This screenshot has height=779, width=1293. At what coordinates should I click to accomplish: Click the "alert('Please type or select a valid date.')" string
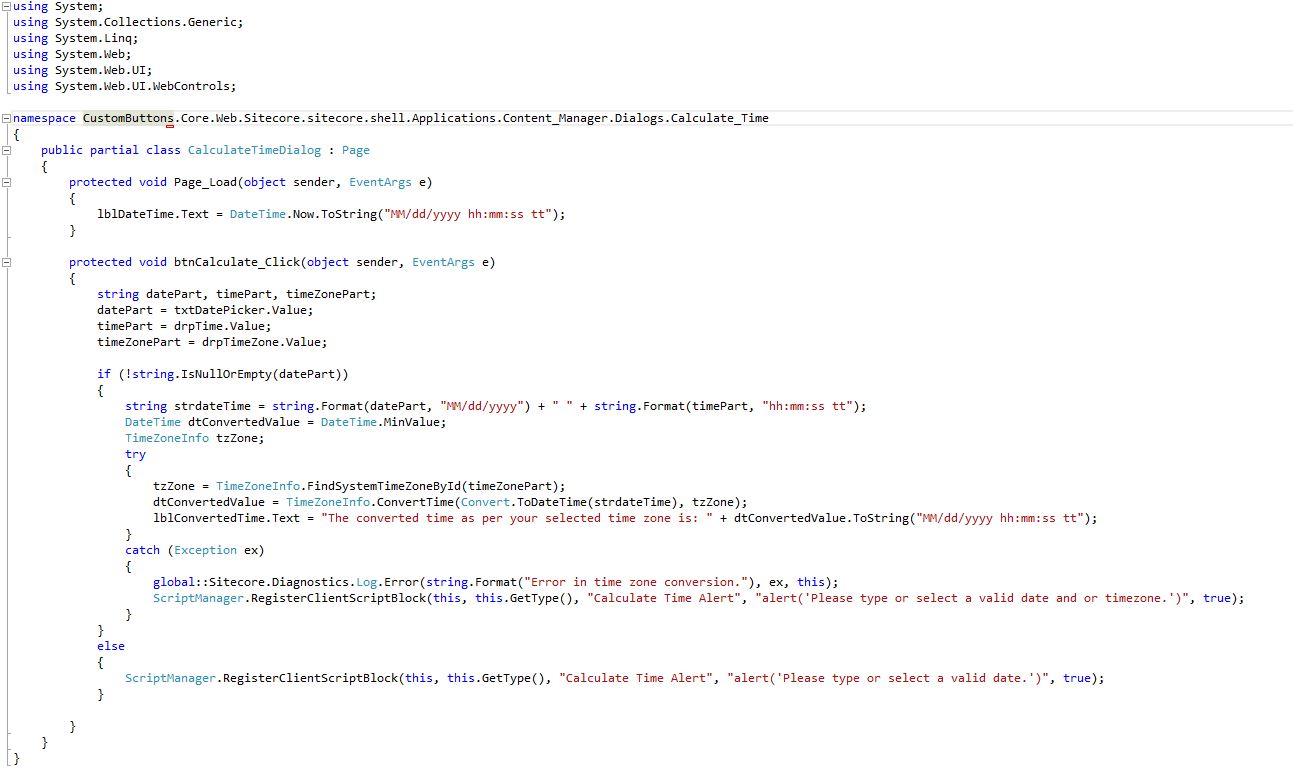888,678
